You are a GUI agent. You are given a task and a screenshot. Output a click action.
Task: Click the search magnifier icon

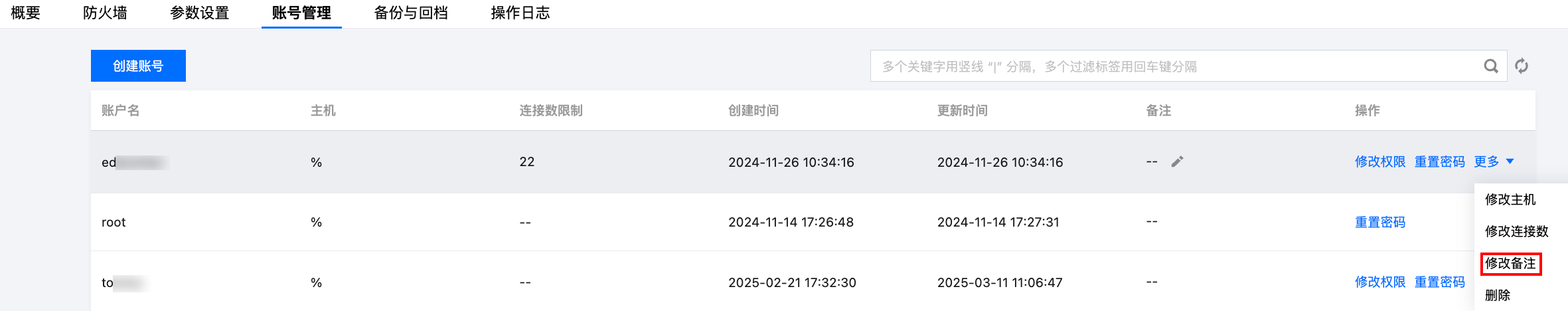click(1491, 66)
